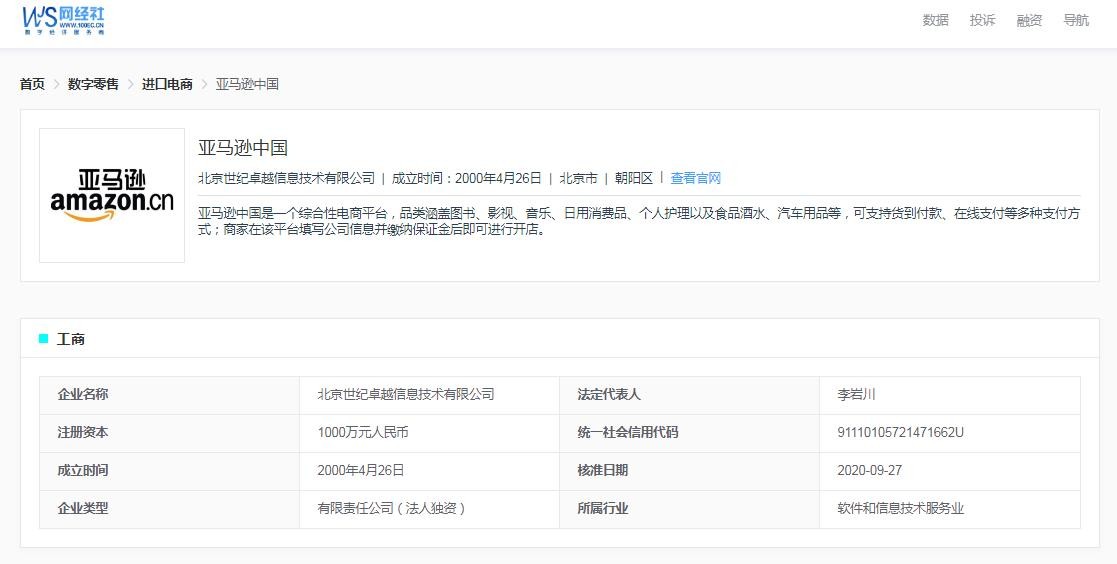
Task: Click the 网经社 site logo
Action: pos(64,20)
